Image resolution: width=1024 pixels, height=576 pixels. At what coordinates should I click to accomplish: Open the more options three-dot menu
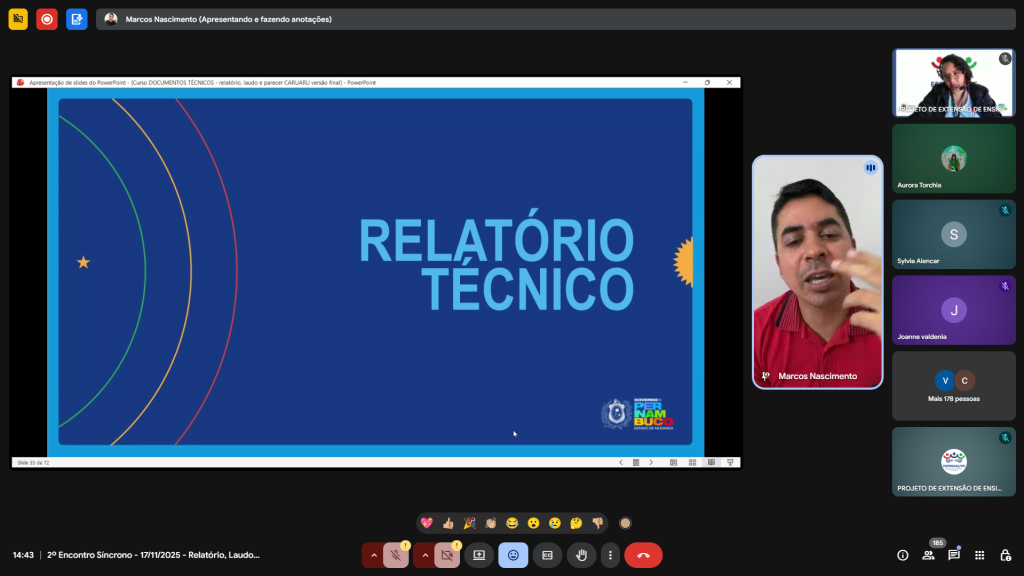click(610, 555)
